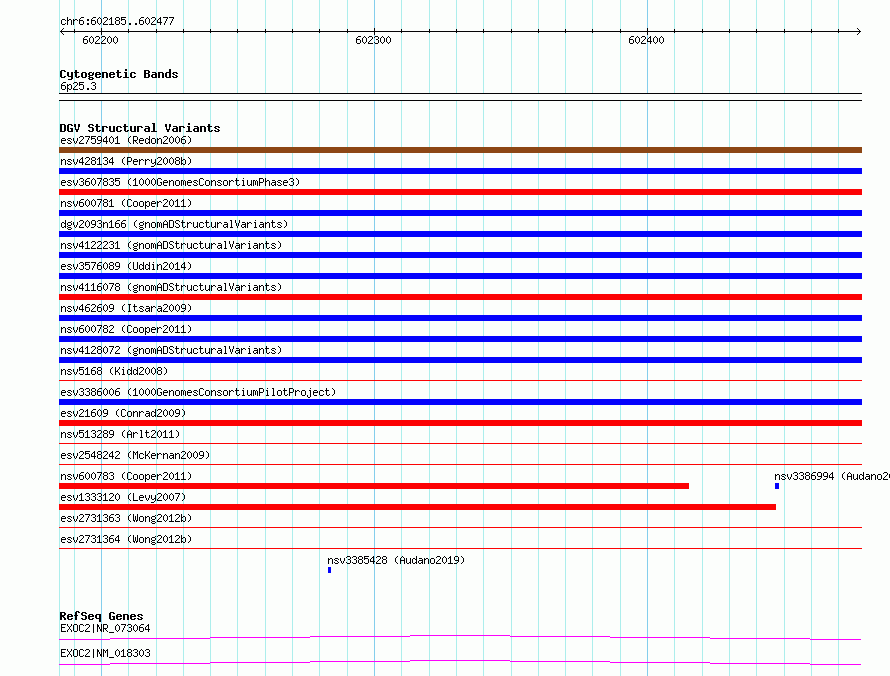Click the DGV Structural Variants track title
Image resolution: width=890 pixels, height=676 pixels.
tap(140, 128)
